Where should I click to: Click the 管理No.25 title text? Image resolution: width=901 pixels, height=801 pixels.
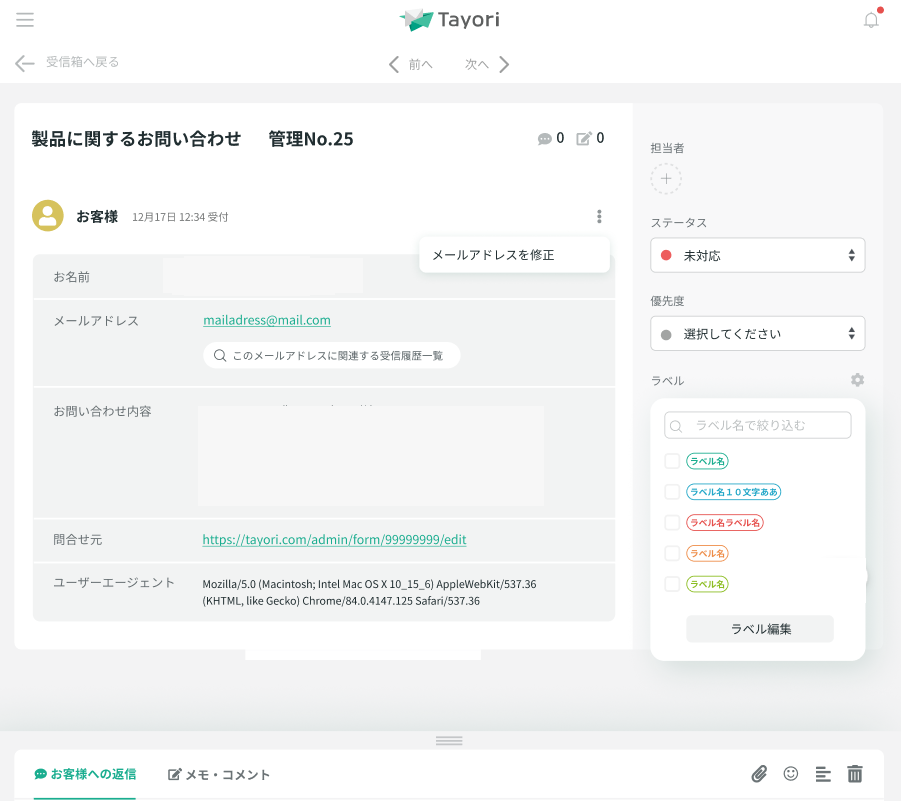[x=311, y=138]
